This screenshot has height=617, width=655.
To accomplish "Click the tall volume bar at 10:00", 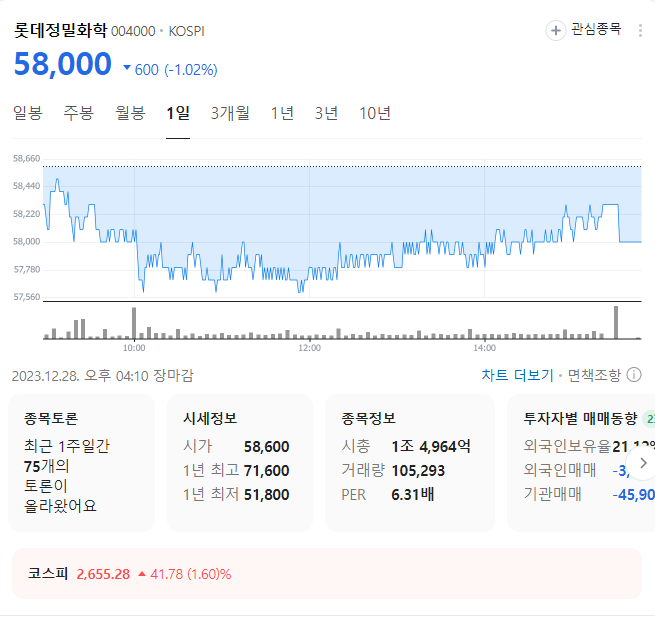I will tap(134, 323).
